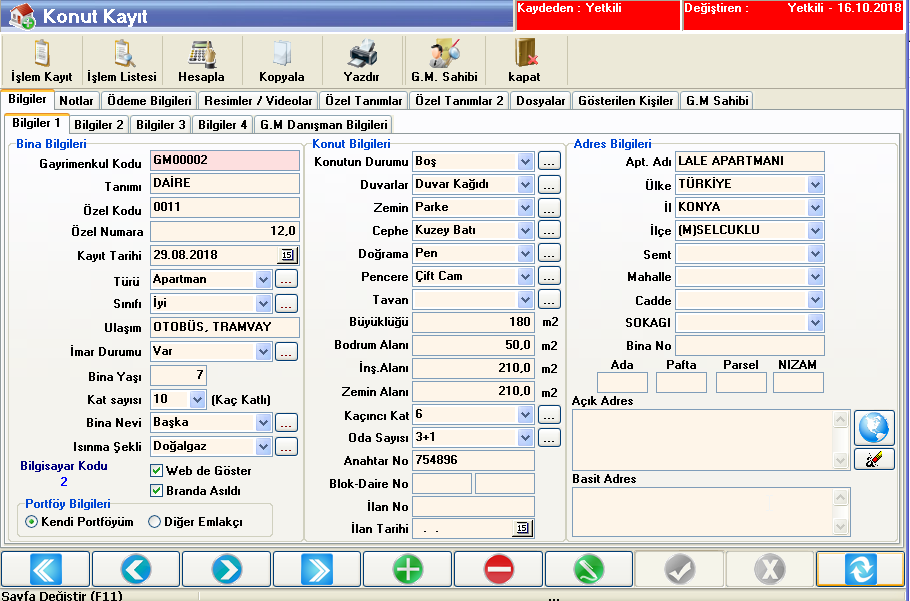Open İşlem Kayıt from the toolbar
The height and width of the screenshot is (601, 910).
[42, 61]
